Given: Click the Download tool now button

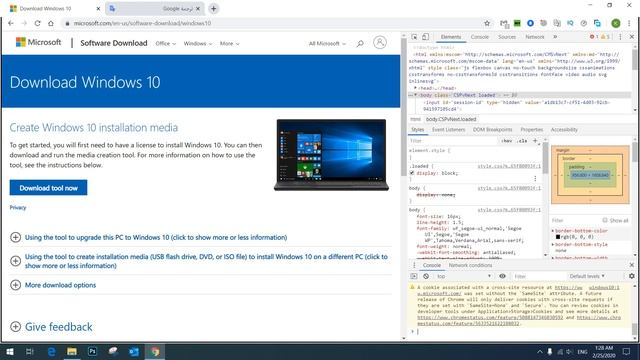Looking at the screenshot, I should (49, 188).
